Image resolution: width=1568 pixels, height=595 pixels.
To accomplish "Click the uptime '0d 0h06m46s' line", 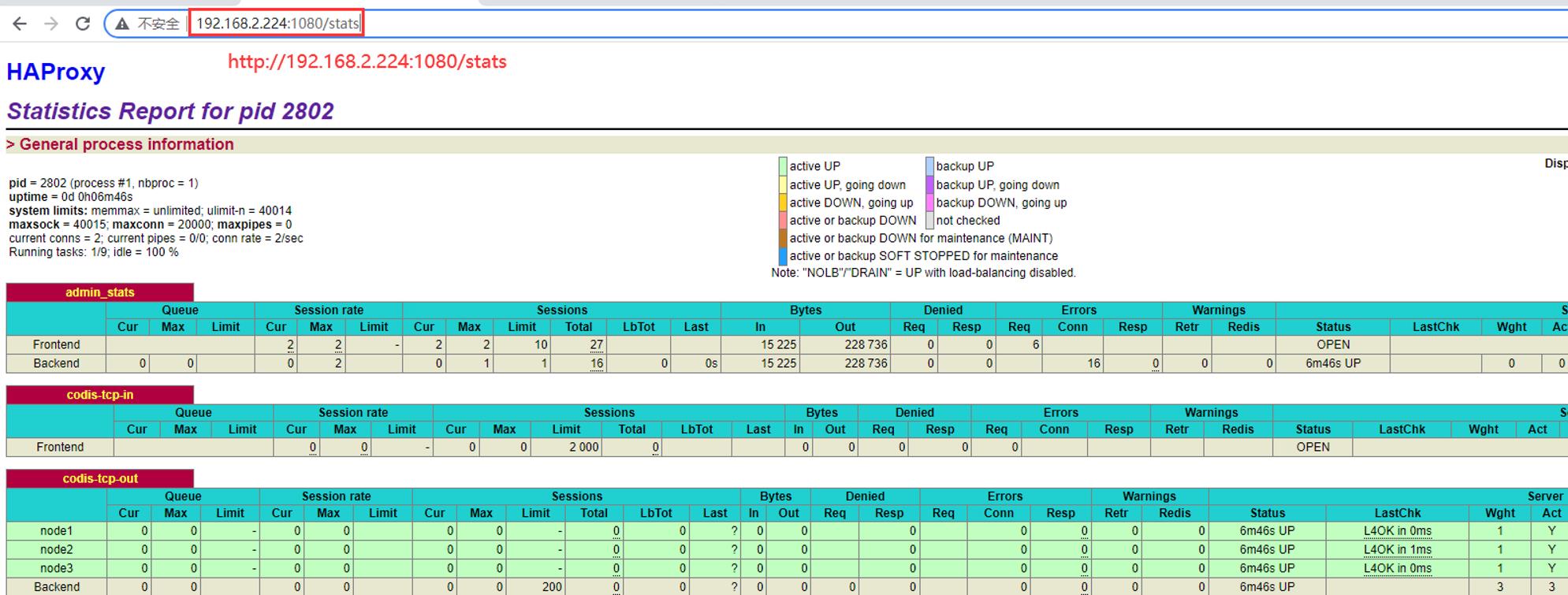I will pyautogui.click(x=71, y=197).
